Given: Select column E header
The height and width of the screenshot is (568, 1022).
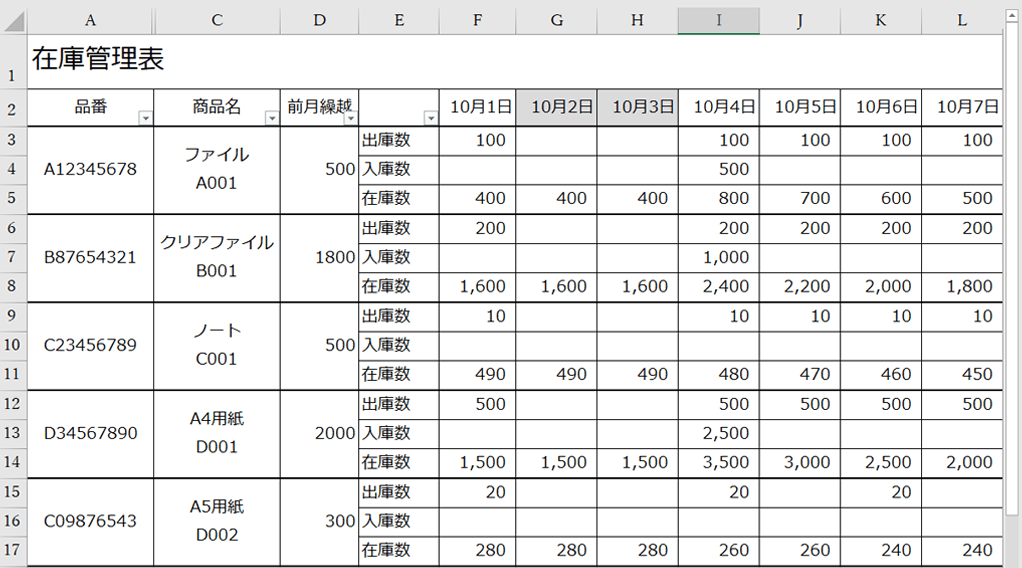Looking at the screenshot, I should point(399,20).
